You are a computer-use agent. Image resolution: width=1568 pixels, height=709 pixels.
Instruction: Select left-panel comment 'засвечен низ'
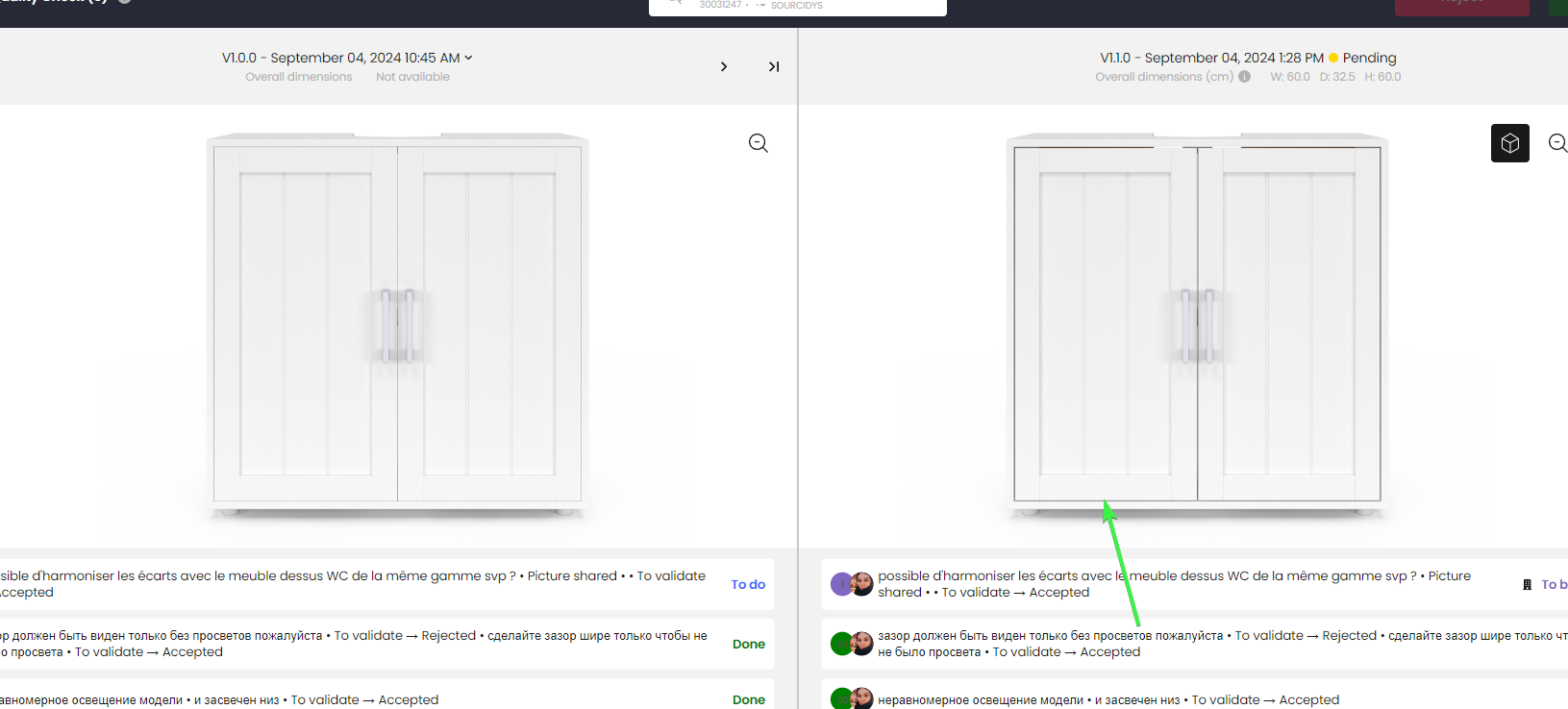tap(386, 696)
